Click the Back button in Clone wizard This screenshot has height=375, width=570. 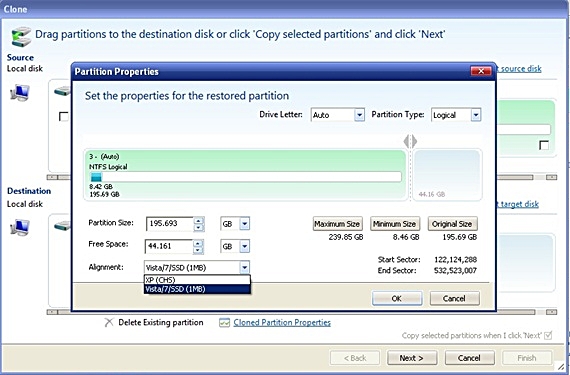click(355, 358)
